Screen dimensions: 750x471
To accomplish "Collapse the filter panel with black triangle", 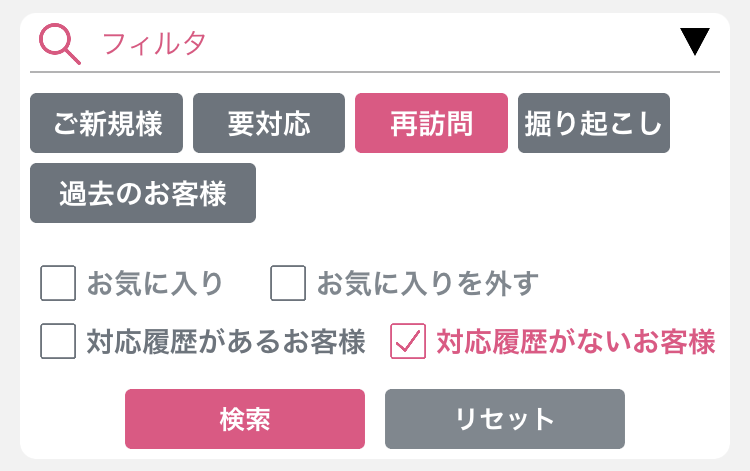I will 695,42.
